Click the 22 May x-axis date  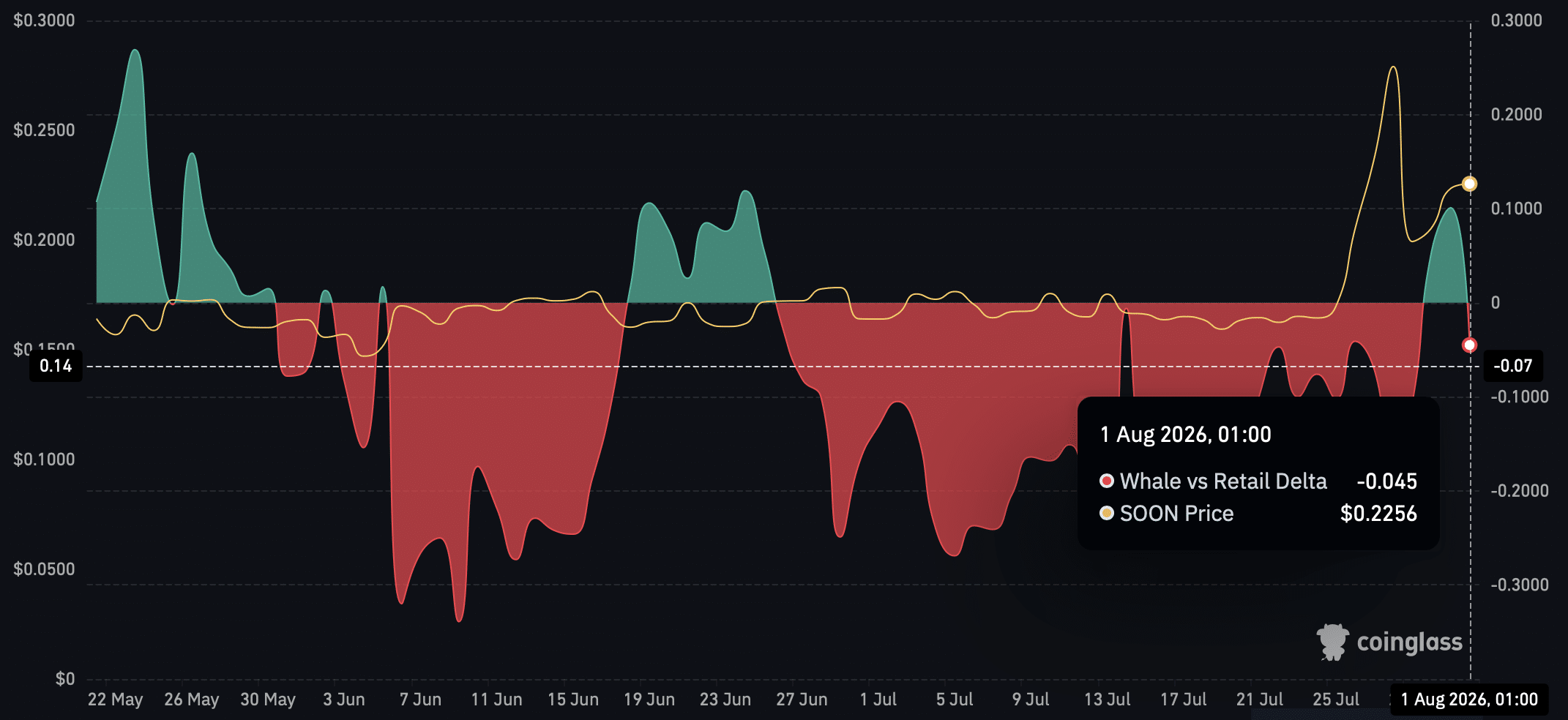pos(115,700)
